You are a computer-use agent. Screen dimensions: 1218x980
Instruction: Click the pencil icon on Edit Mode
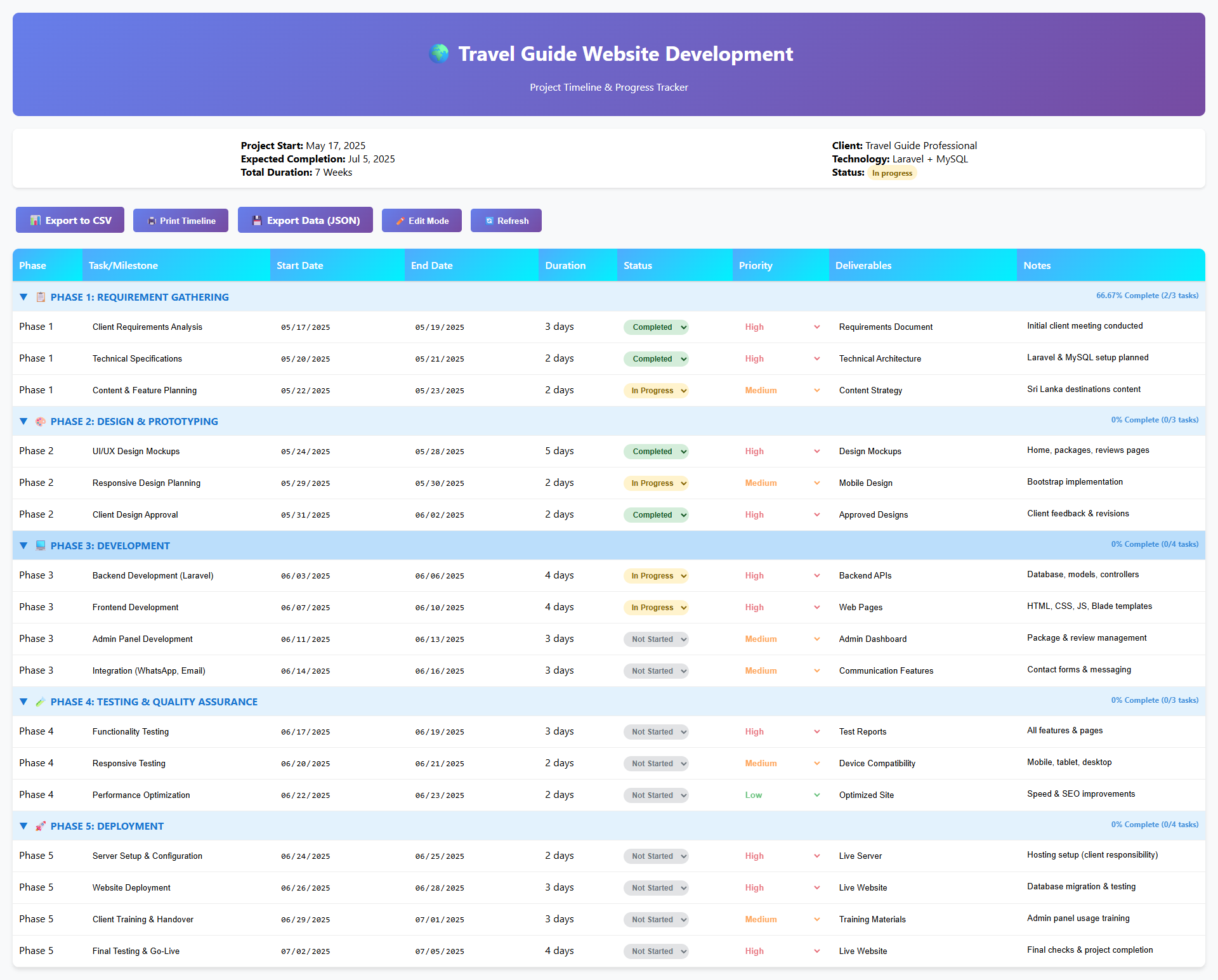point(400,221)
